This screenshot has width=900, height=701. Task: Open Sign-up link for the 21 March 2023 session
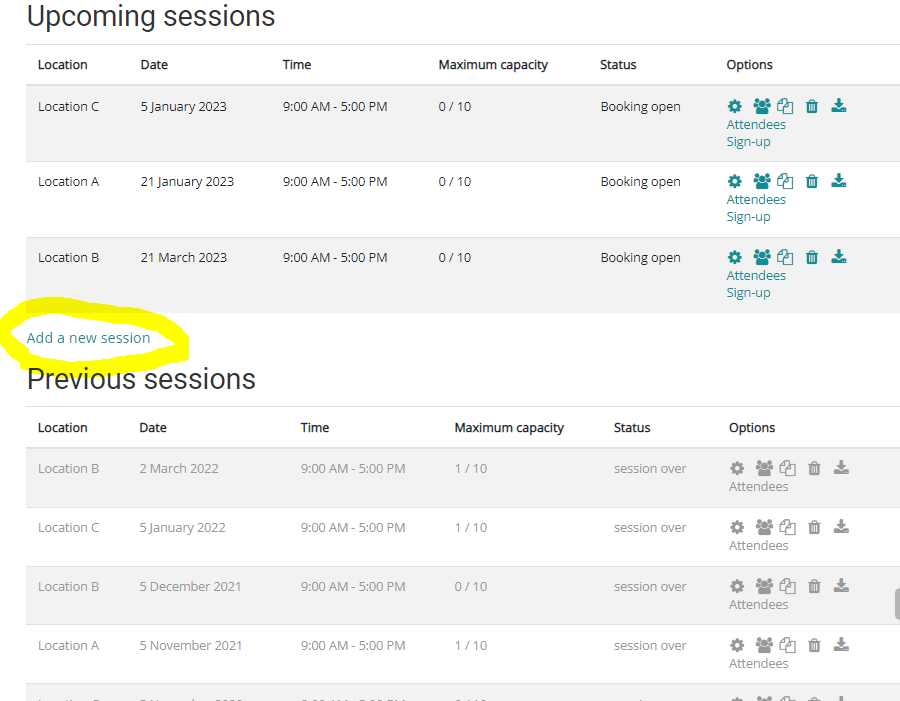tap(748, 293)
